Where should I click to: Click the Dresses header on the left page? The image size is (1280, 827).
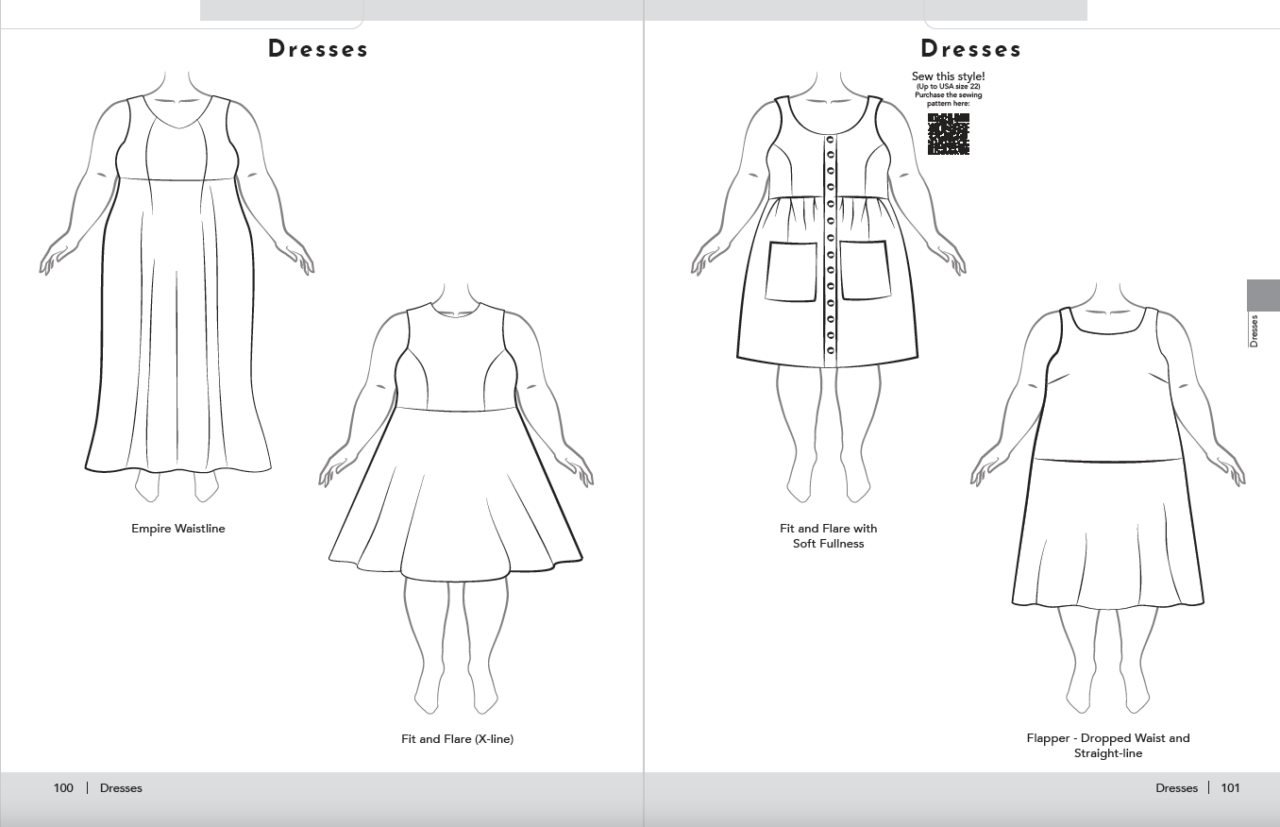point(318,48)
